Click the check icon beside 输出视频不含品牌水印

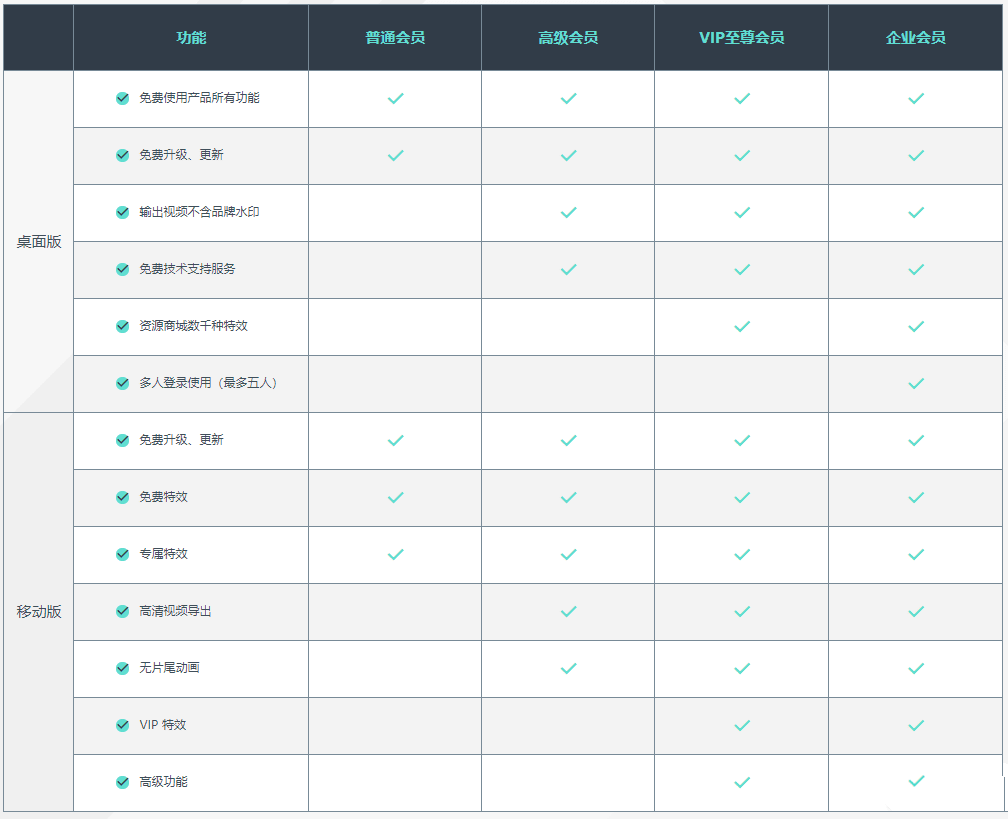[x=123, y=212]
